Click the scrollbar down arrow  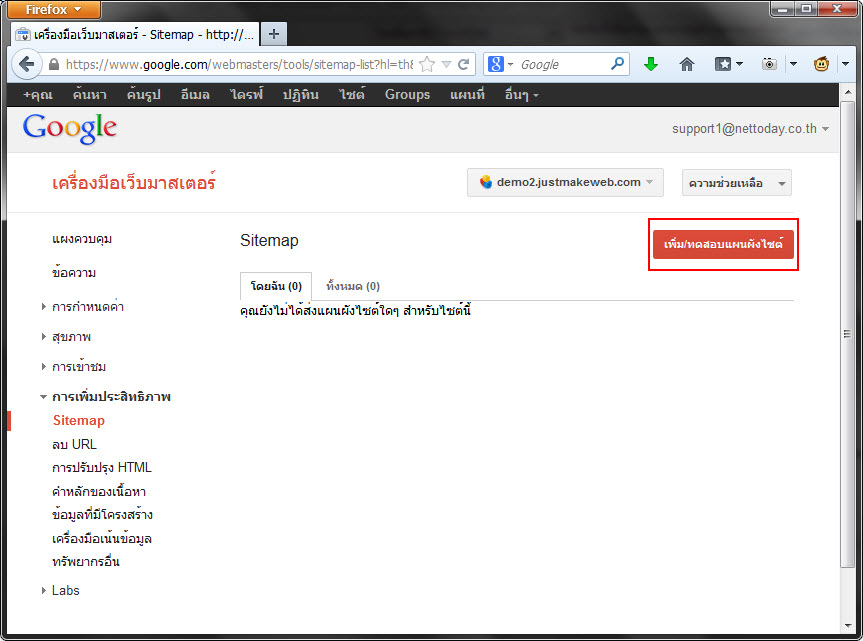pyautogui.click(x=848, y=626)
